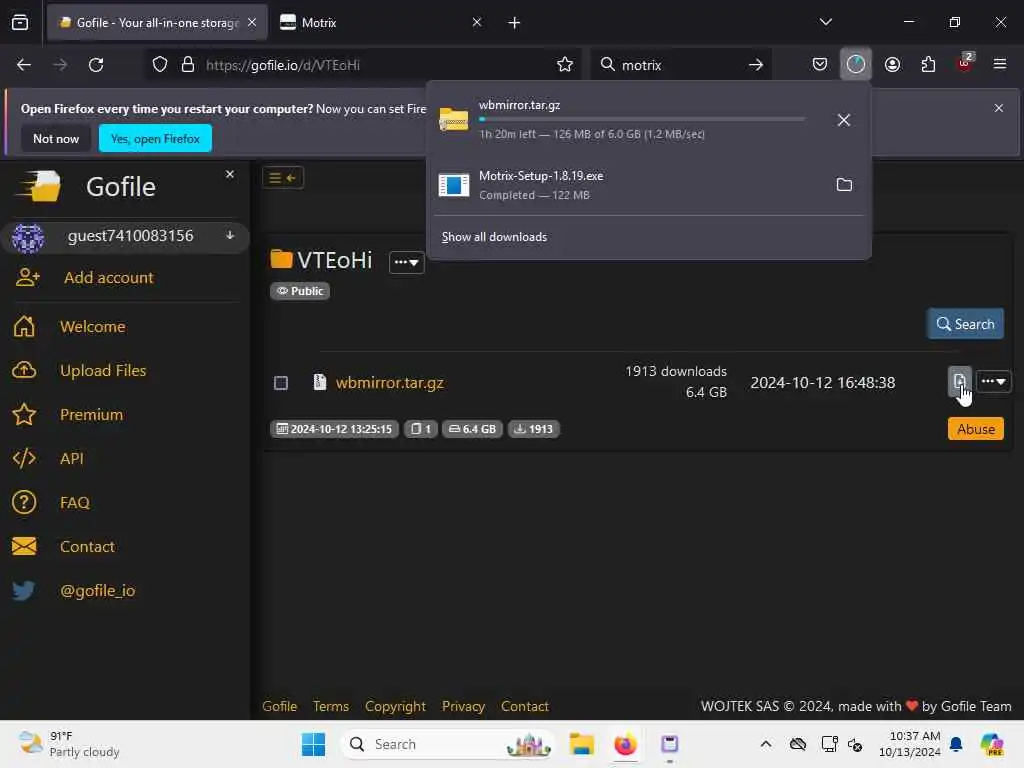
Task: Click the Firefox taskbar icon
Action: [x=625, y=744]
